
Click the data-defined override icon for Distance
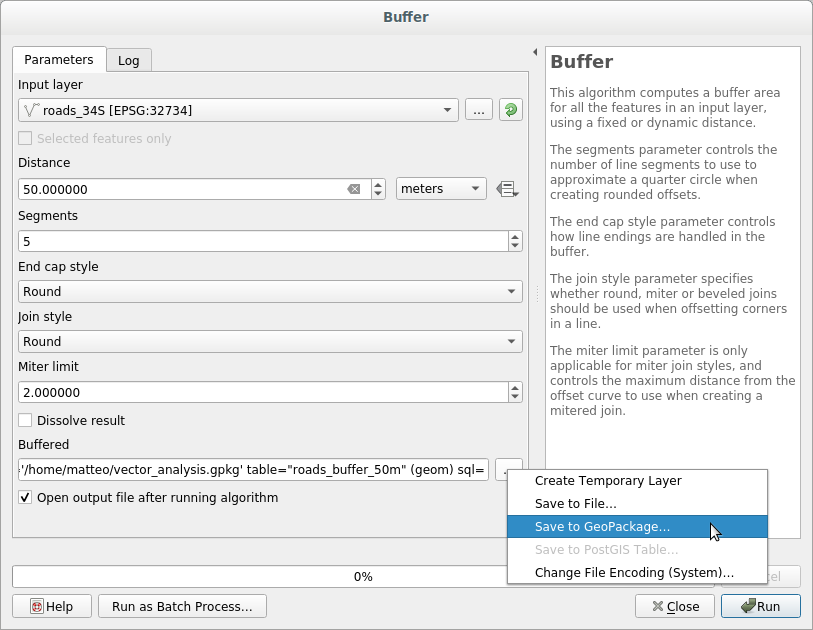click(507, 189)
